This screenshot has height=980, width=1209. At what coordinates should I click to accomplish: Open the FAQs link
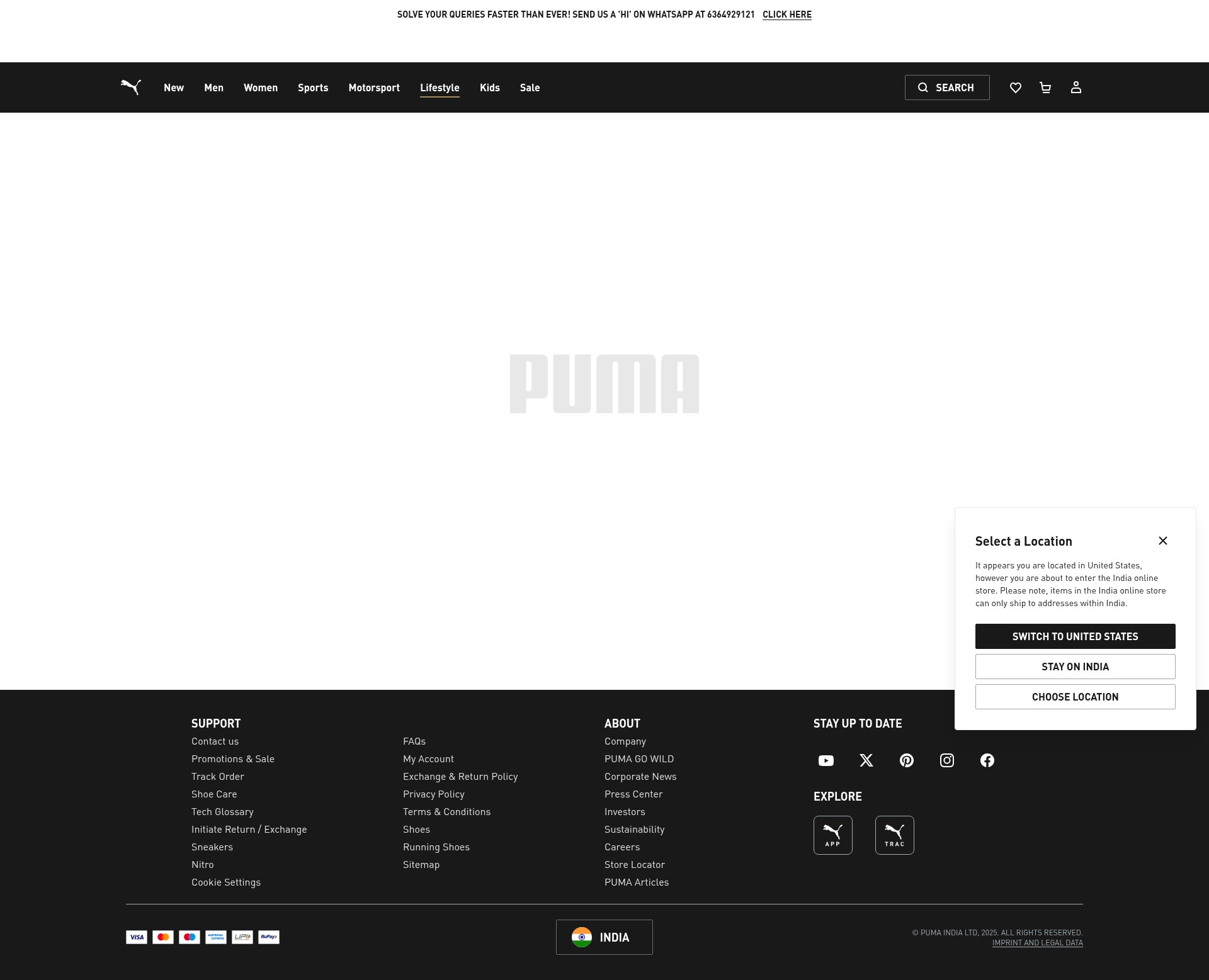click(x=414, y=741)
